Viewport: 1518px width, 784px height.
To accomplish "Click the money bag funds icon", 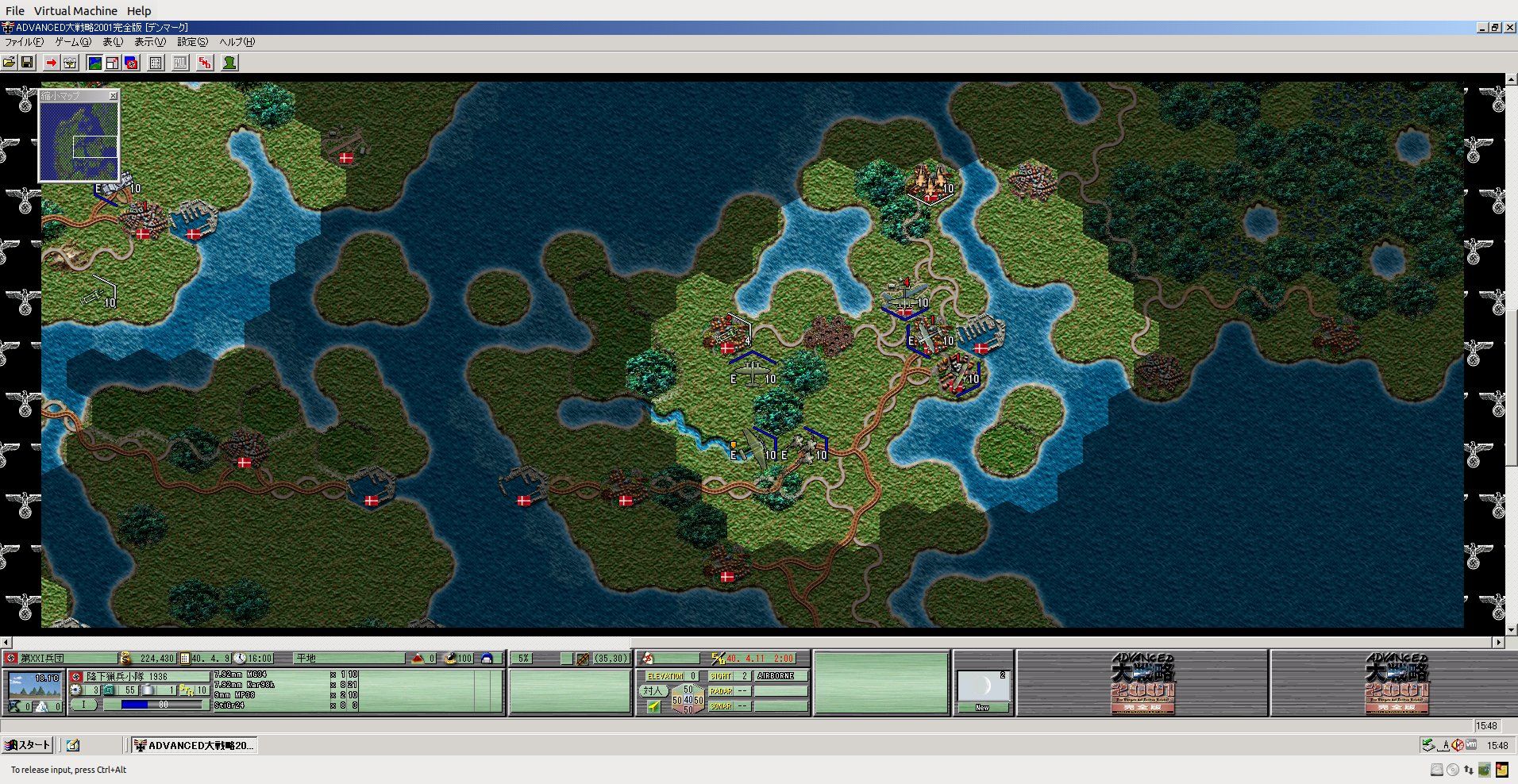I will click(125, 658).
